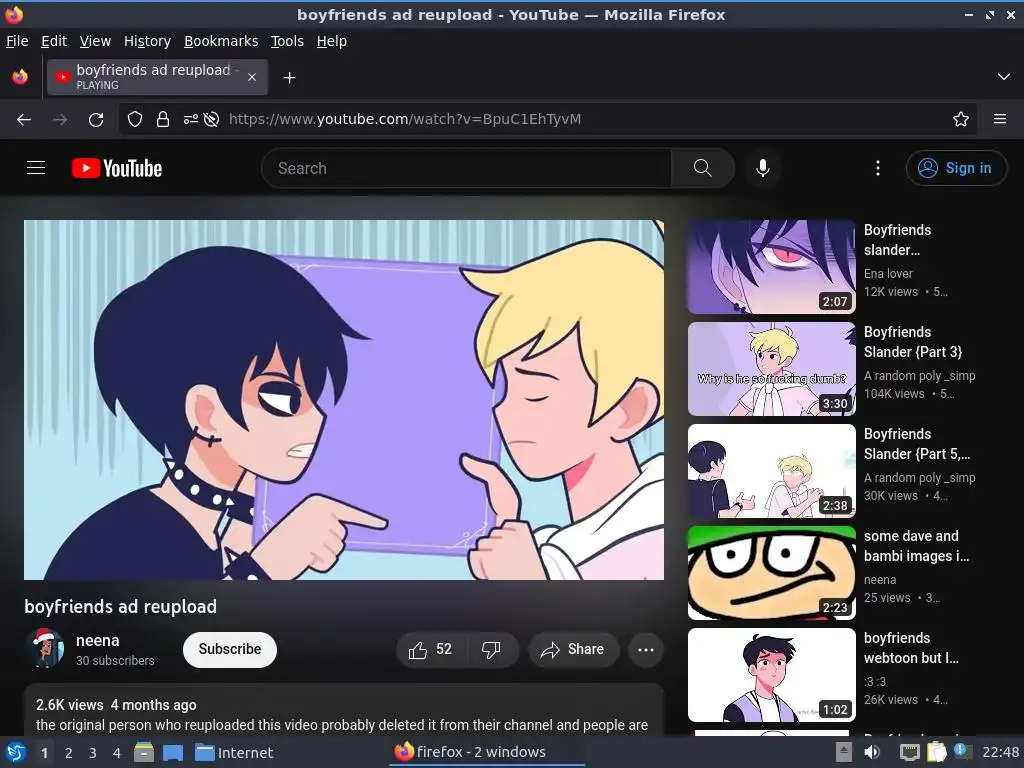Image resolution: width=1024 pixels, height=768 pixels.
Task: Open boyfriends webtoon video thumbnail
Action: pos(771,675)
